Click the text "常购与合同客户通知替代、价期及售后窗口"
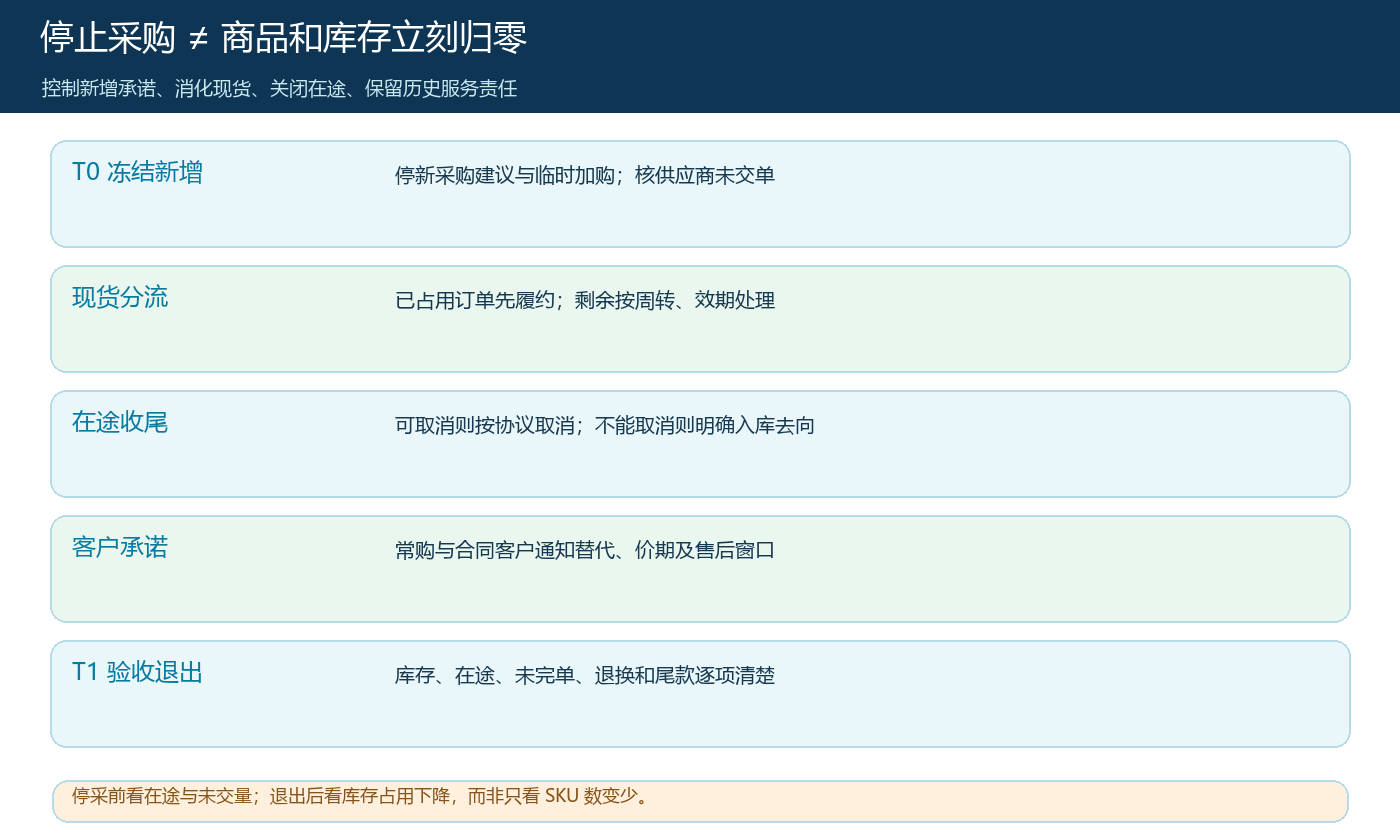This screenshot has height=830, width=1400. pyautogui.click(x=585, y=550)
